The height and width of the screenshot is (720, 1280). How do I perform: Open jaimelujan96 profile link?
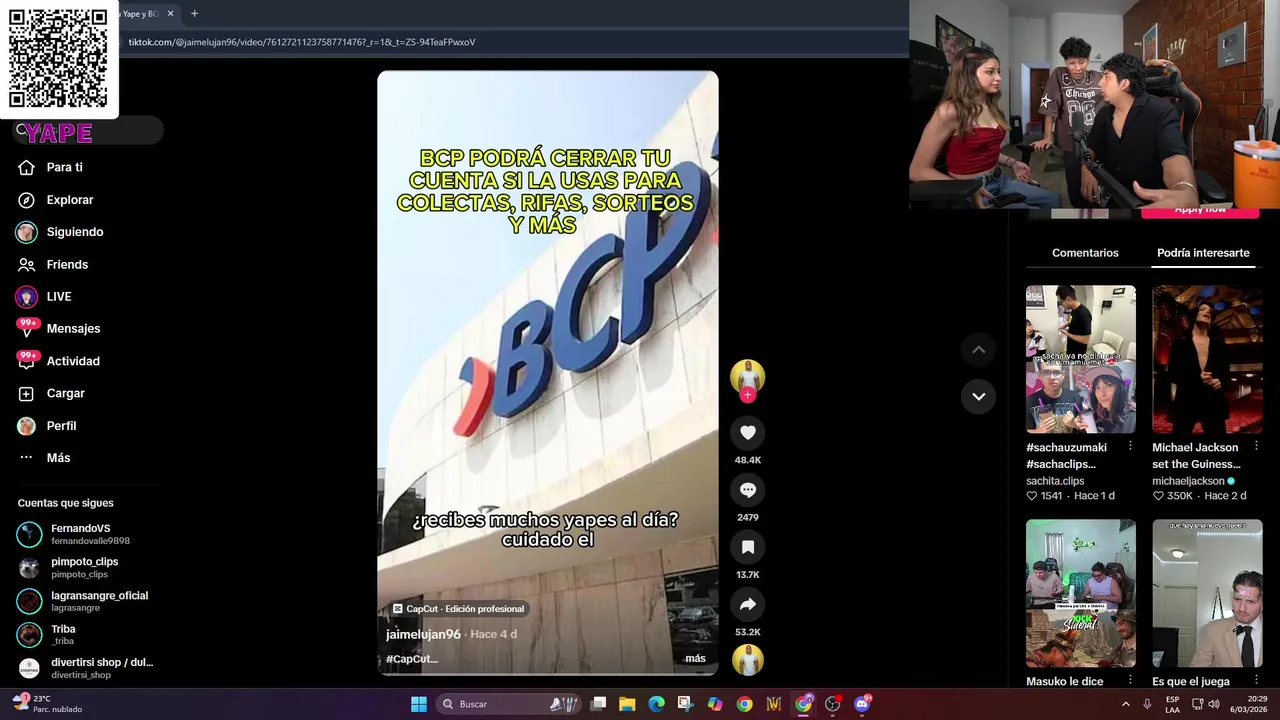tap(423, 634)
